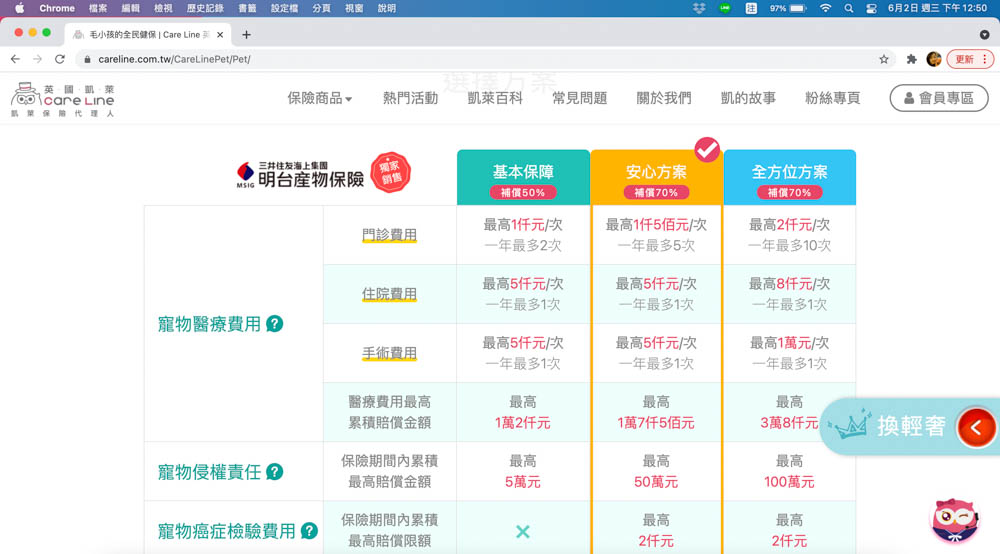The width and height of the screenshot is (1000, 554).
Task: Open Chrome profile avatar
Action: 934,59
